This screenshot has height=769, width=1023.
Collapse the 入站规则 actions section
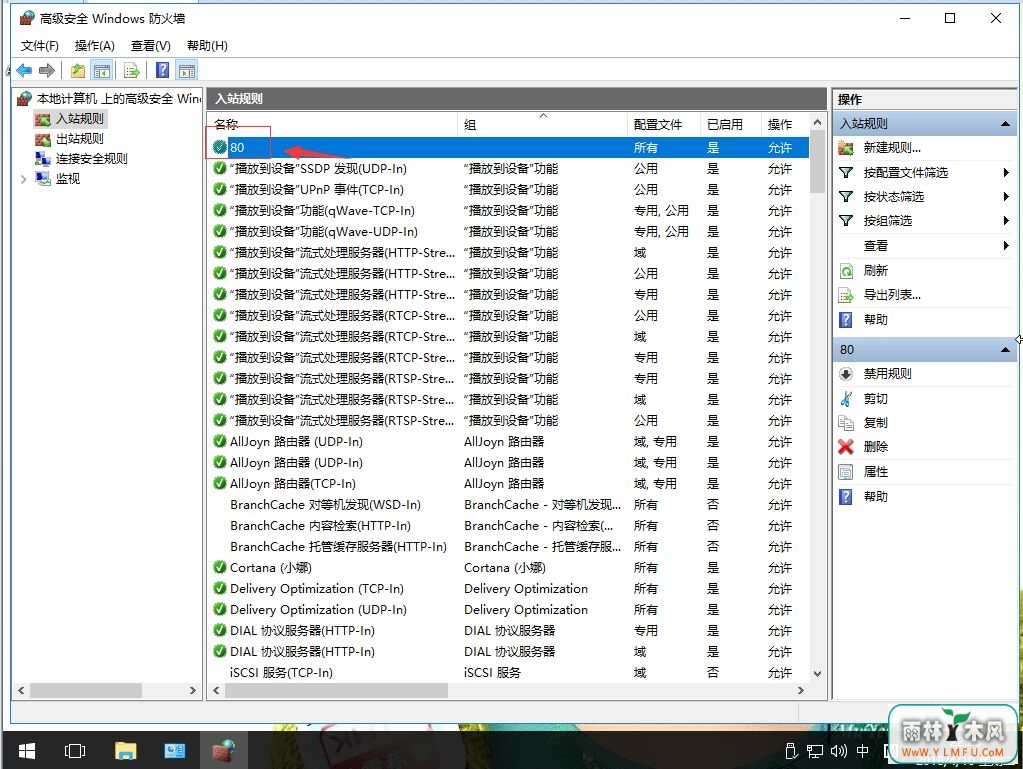[1005, 124]
